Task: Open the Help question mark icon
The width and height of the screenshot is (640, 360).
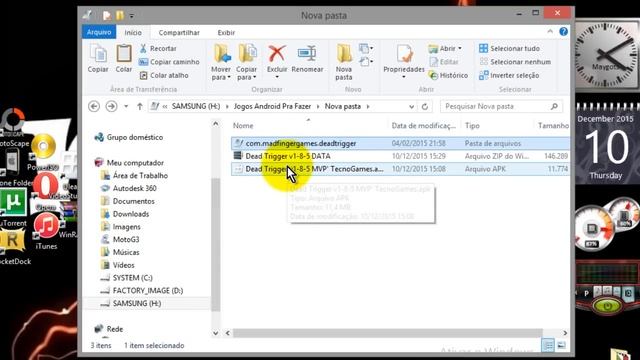Action: coord(563,31)
